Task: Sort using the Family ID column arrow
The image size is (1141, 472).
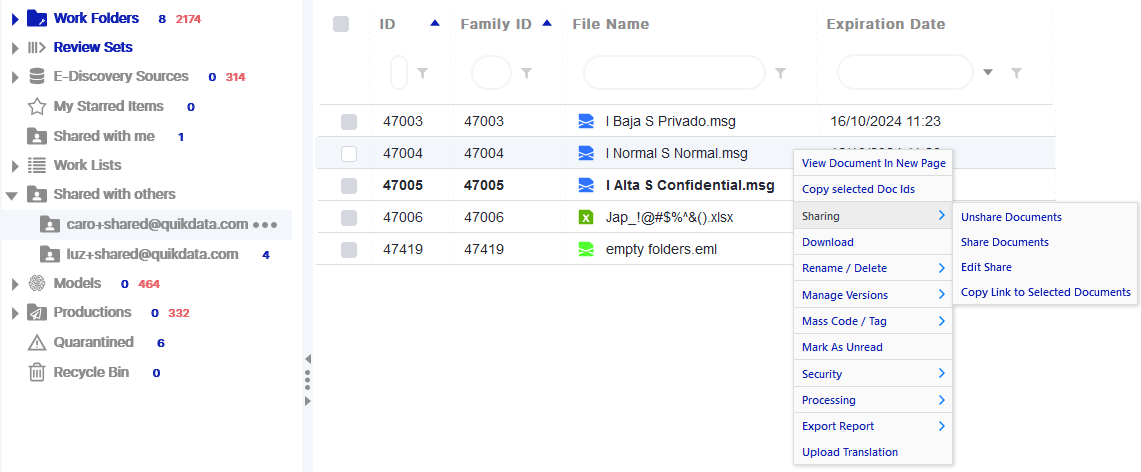Action: (x=547, y=23)
